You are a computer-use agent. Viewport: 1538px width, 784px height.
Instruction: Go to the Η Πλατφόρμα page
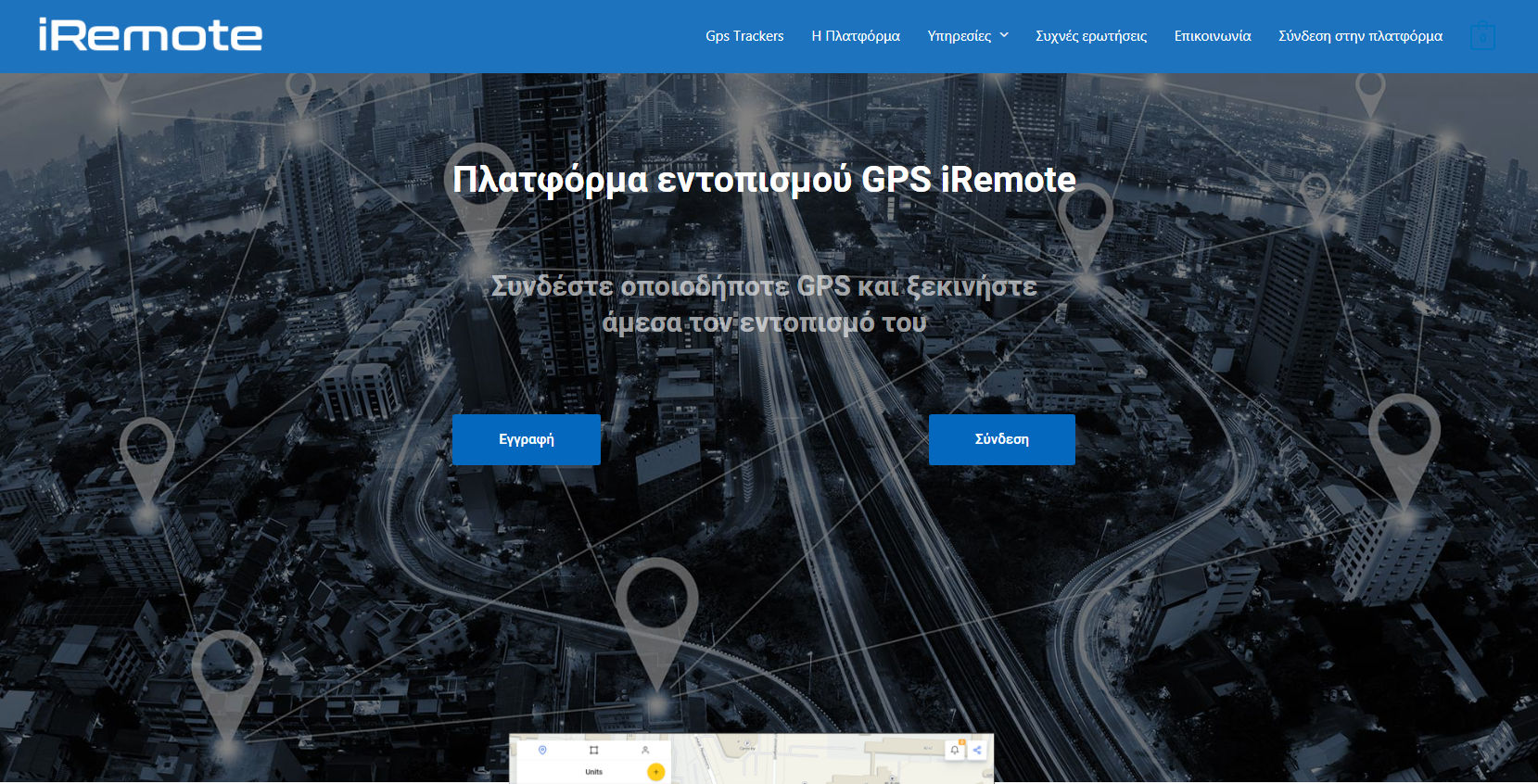(856, 36)
